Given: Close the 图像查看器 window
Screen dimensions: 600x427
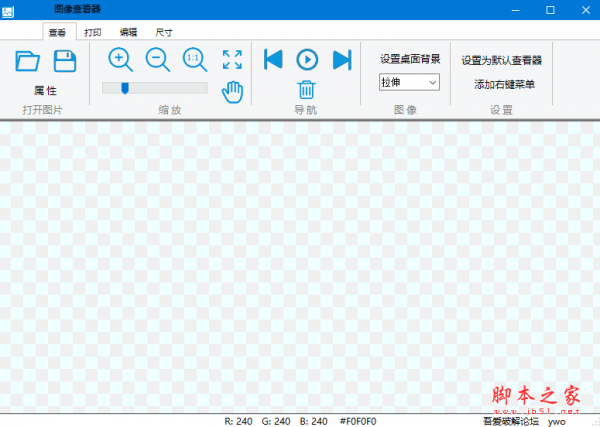Looking at the screenshot, I should (x=585, y=10).
